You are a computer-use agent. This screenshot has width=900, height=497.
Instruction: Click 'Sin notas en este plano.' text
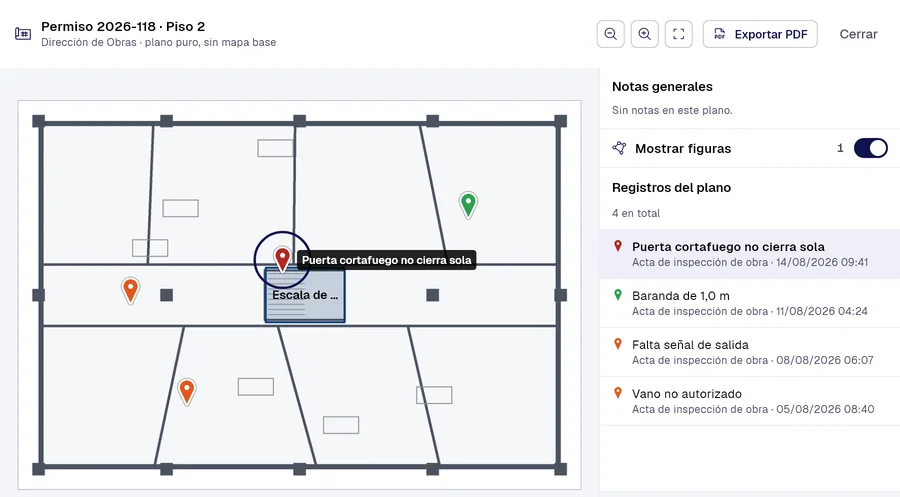[672, 110]
